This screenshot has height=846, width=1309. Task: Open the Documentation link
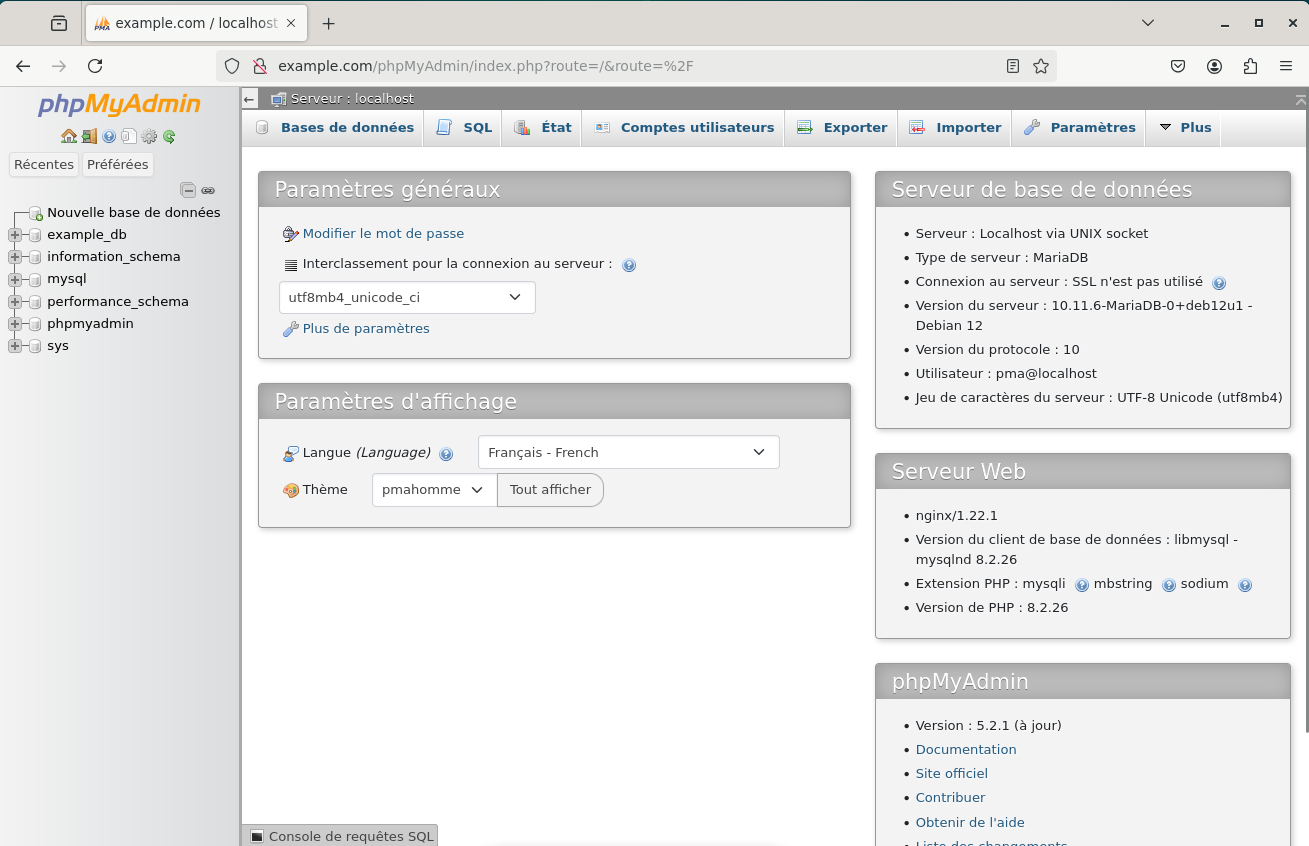pyautogui.click(x=966, y=750)
